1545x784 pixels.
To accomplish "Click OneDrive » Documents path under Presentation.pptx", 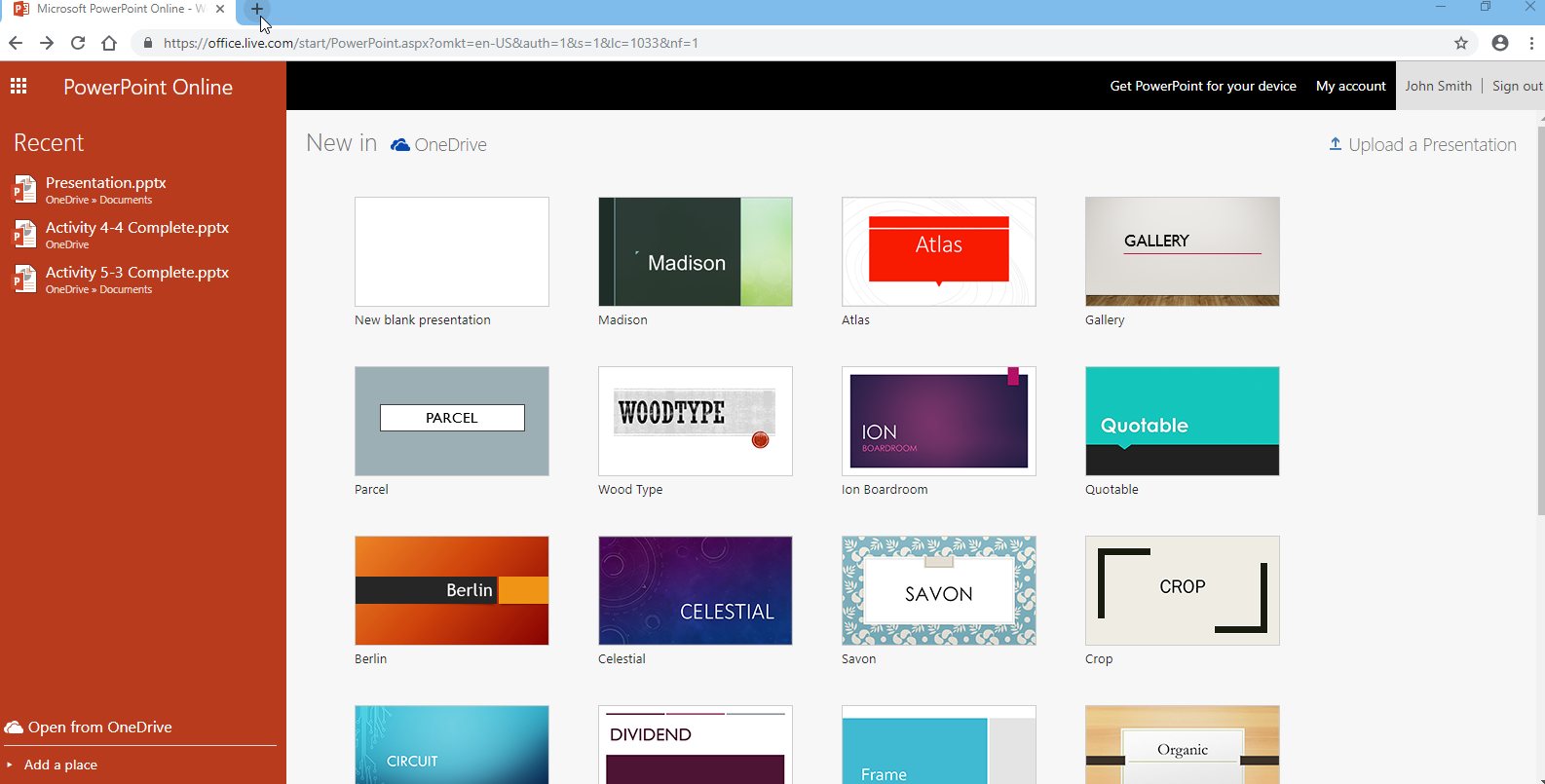I will [x=98, y=200].
